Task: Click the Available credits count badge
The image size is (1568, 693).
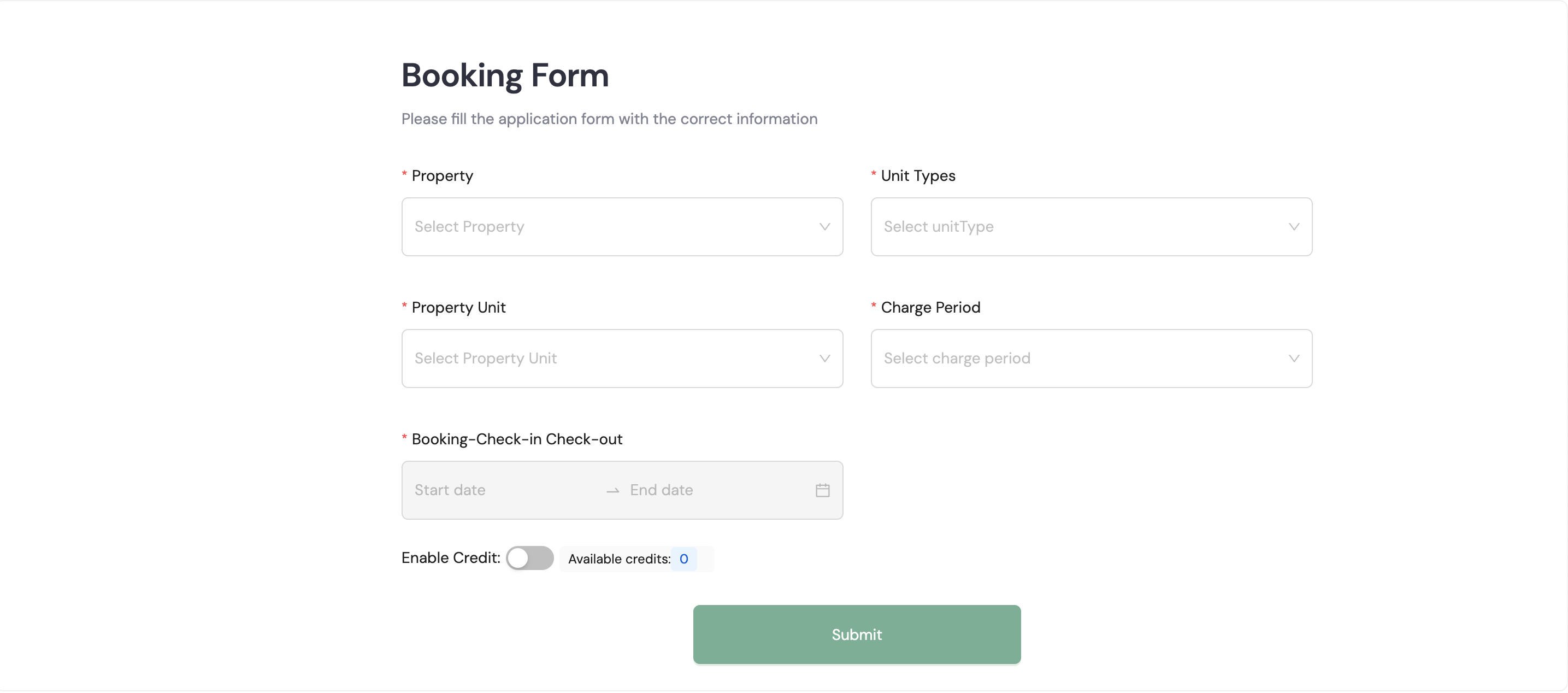Action: pos(683,559)
